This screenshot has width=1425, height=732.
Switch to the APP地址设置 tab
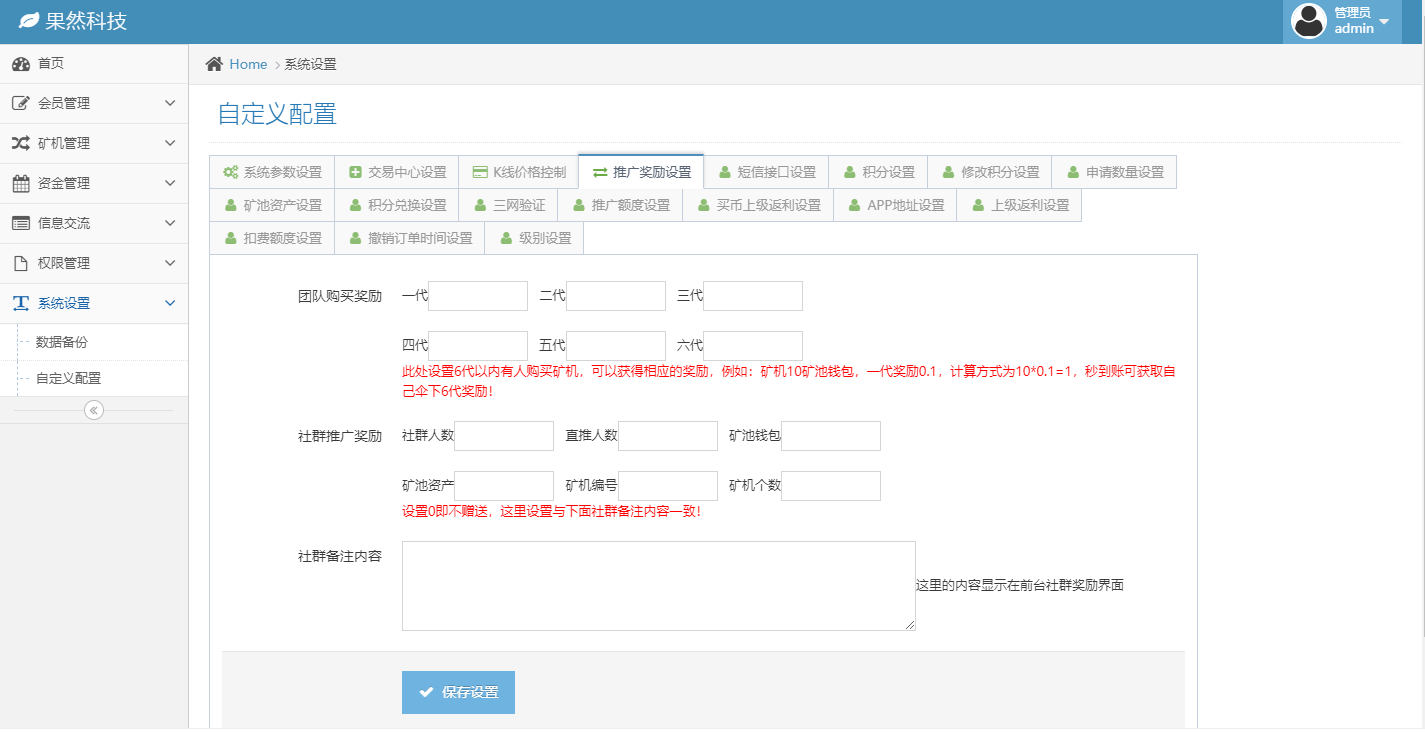click(895, 205)
